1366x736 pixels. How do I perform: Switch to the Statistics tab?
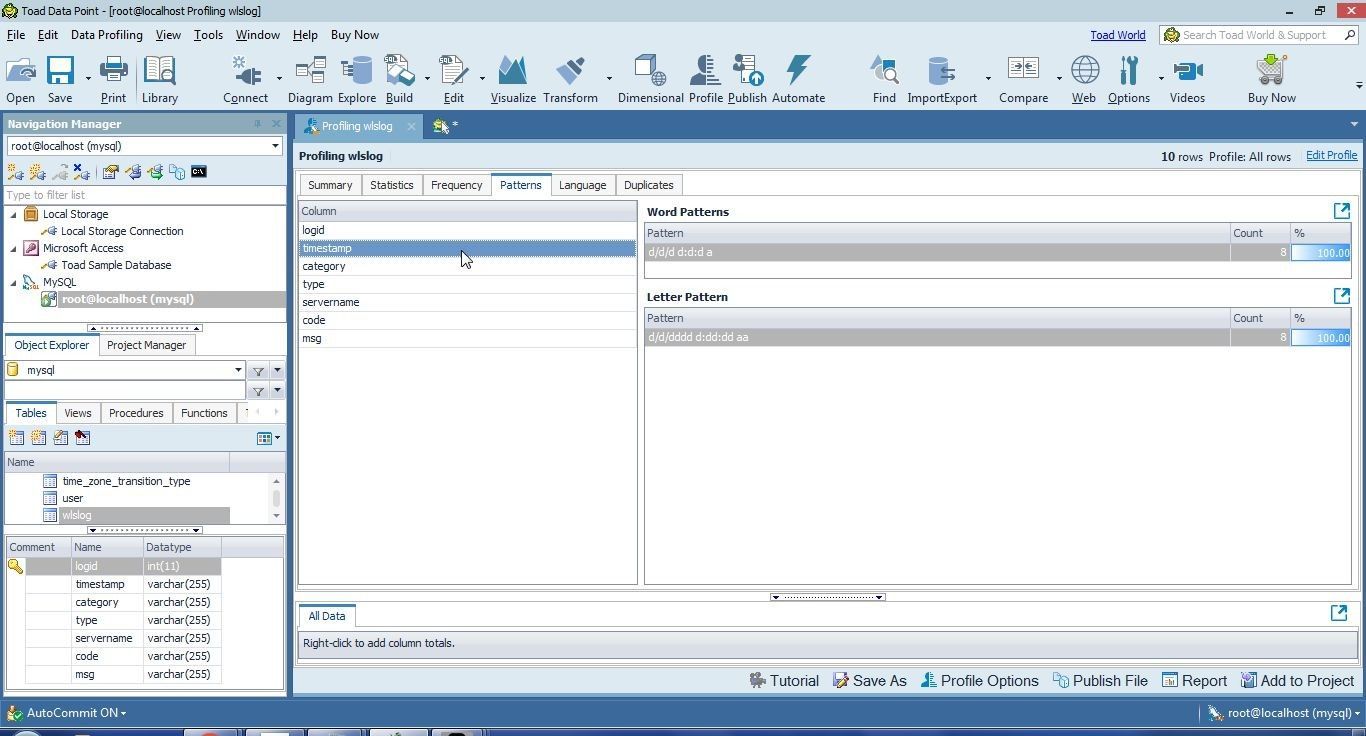pos(391,185)
